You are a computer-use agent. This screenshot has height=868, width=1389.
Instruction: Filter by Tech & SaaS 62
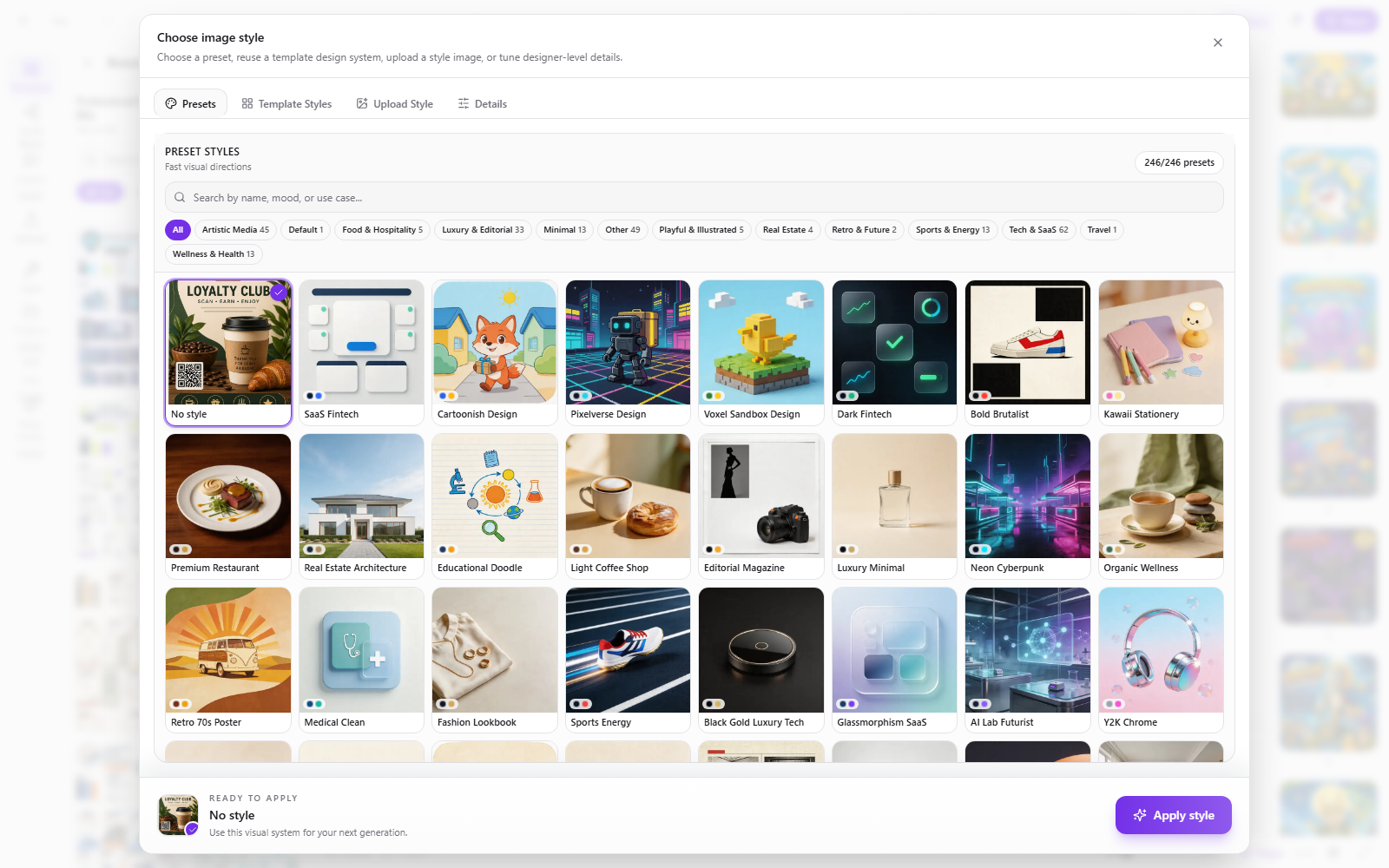coord(1038,230)
